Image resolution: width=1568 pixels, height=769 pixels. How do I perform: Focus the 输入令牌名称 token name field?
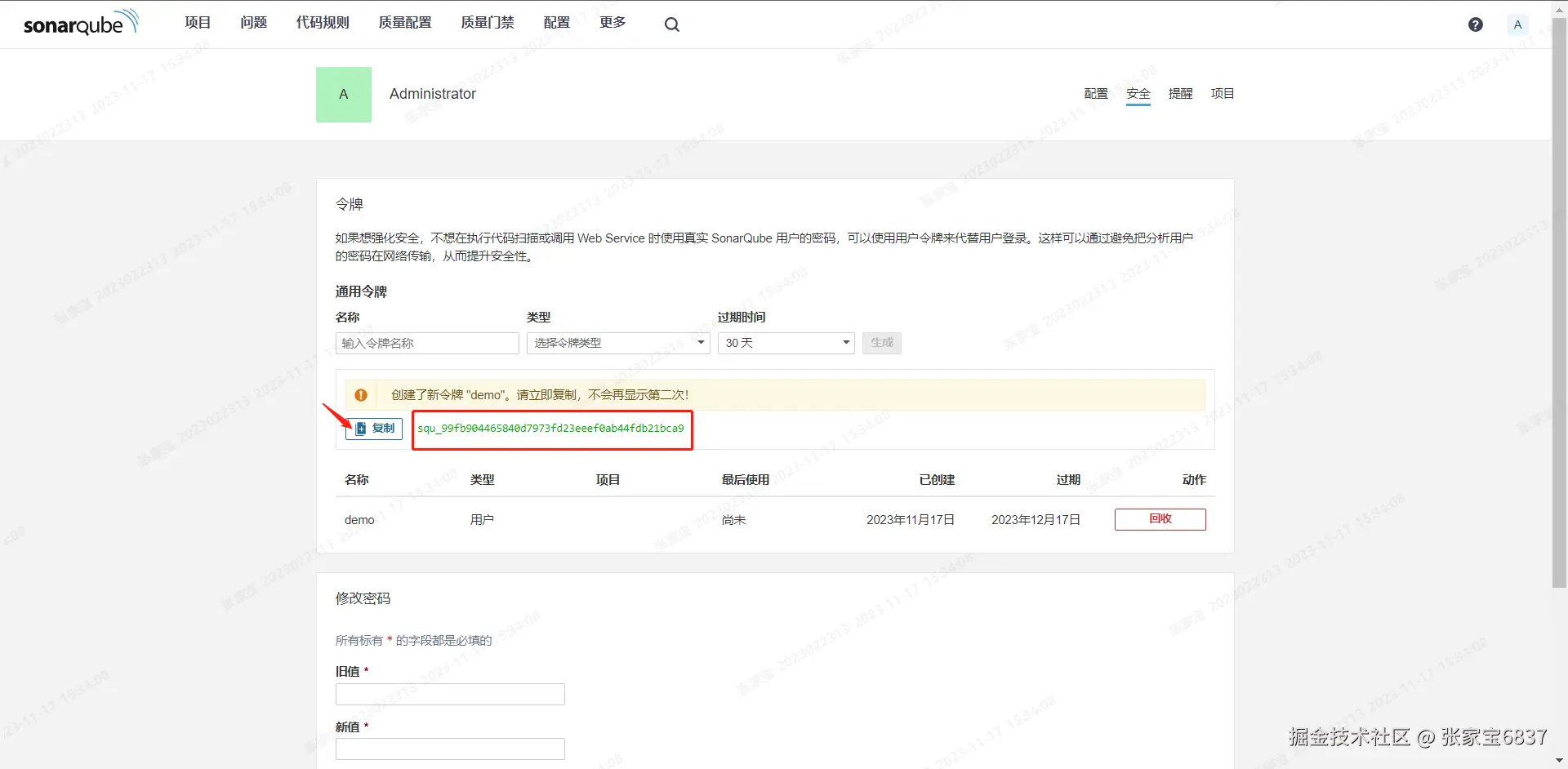coord(427,343)
